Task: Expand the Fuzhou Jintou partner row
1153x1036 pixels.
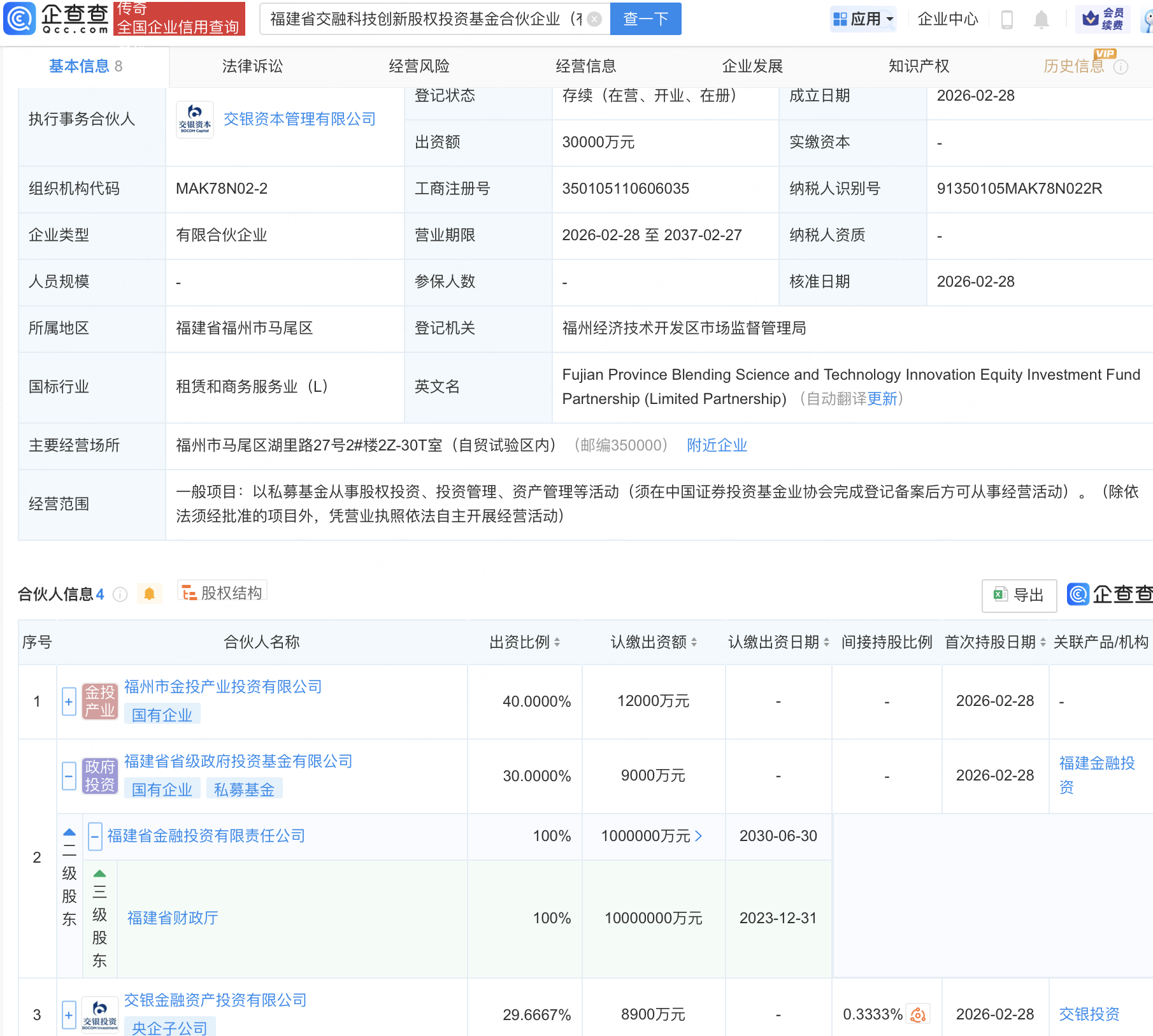Action: point(69,701)
